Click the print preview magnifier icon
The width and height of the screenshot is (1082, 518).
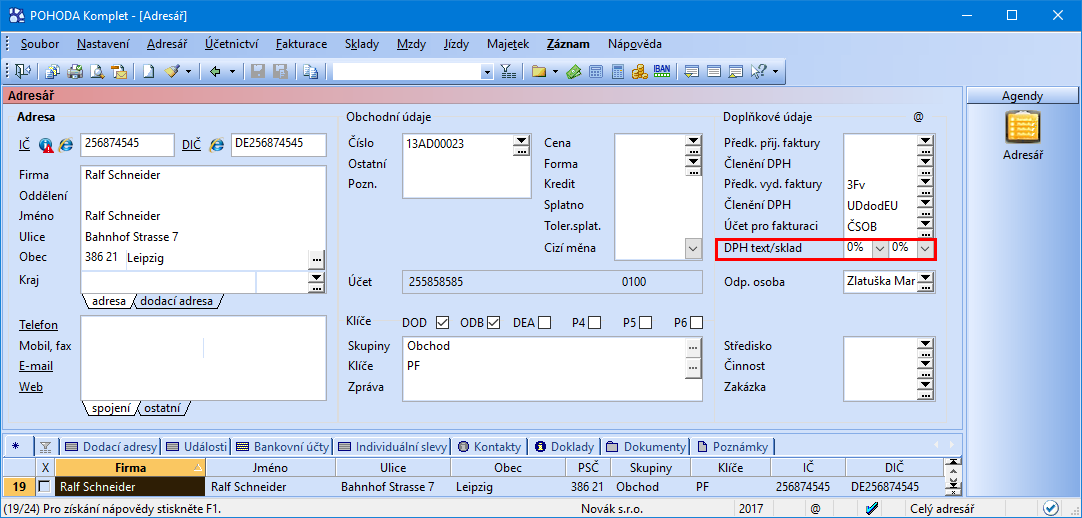point(97,71)
